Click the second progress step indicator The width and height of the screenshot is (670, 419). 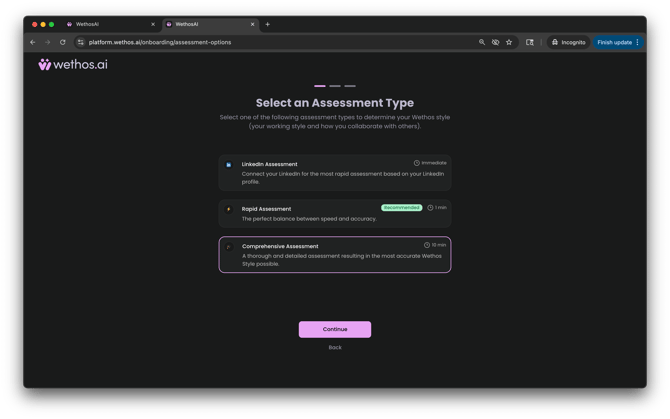335,86
